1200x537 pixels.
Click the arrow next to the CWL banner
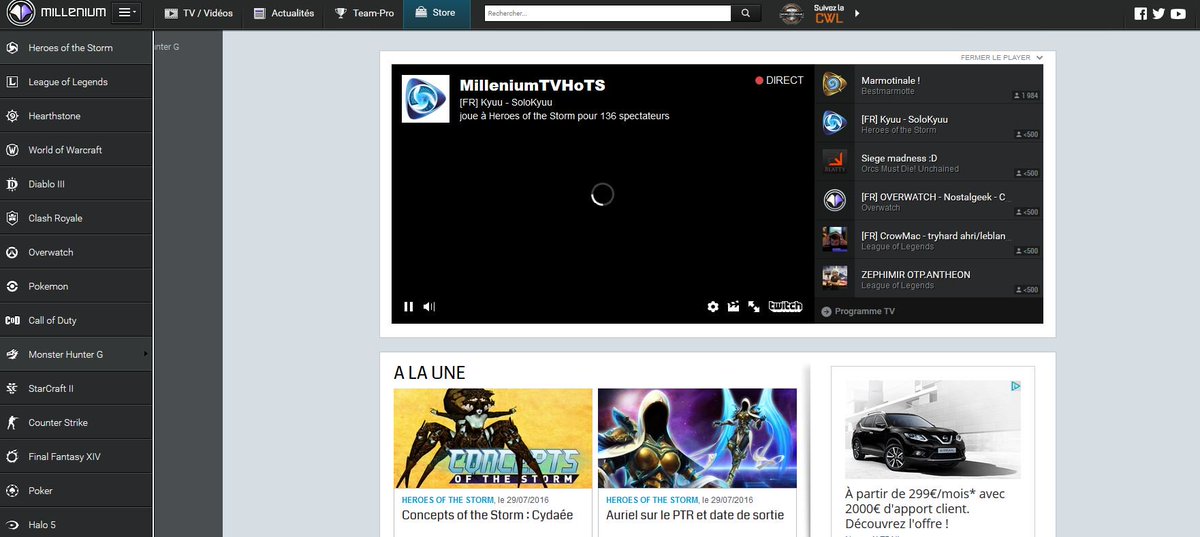click(857, 13)
